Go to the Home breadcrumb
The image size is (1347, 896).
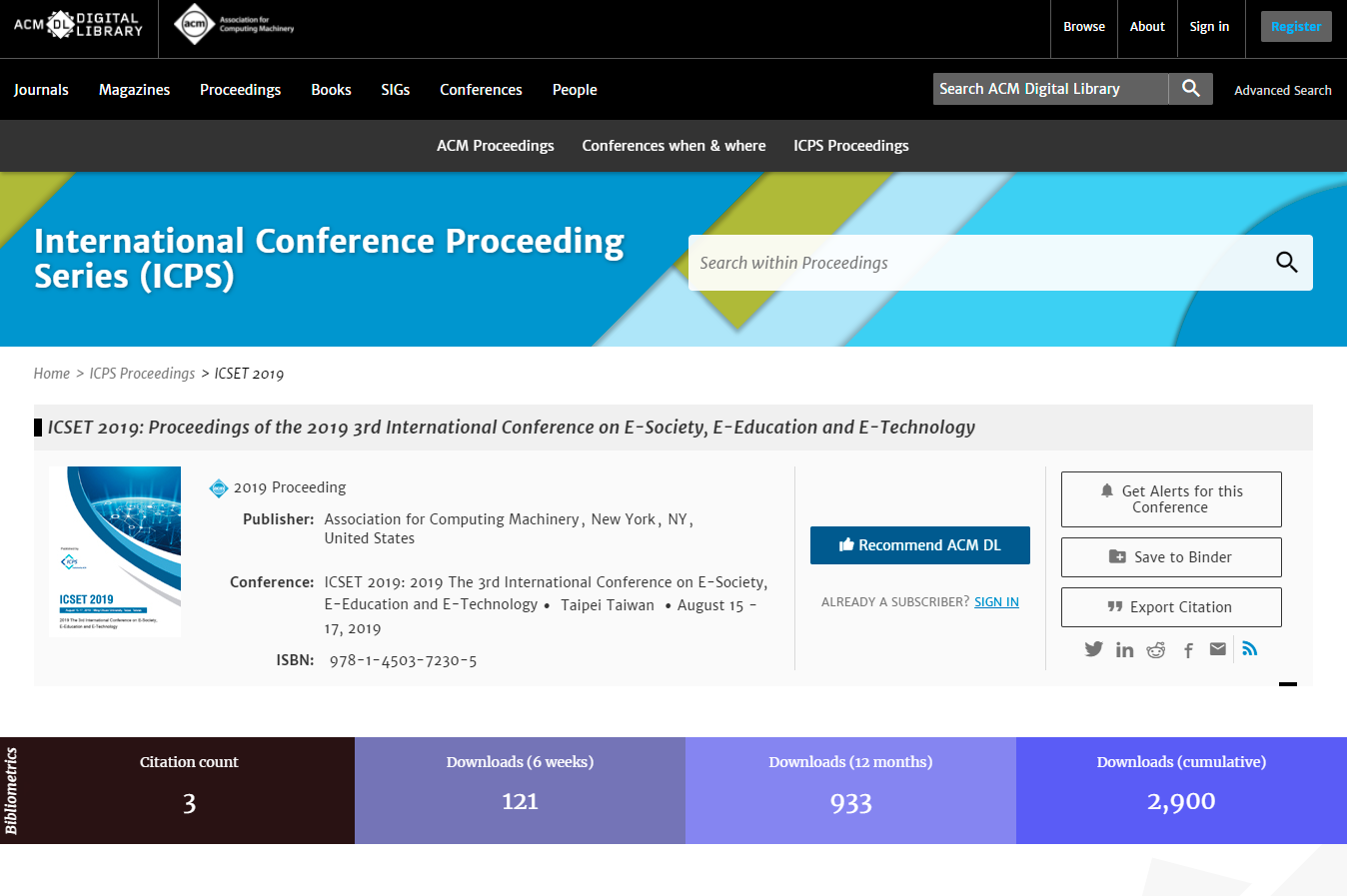(52, 374)
